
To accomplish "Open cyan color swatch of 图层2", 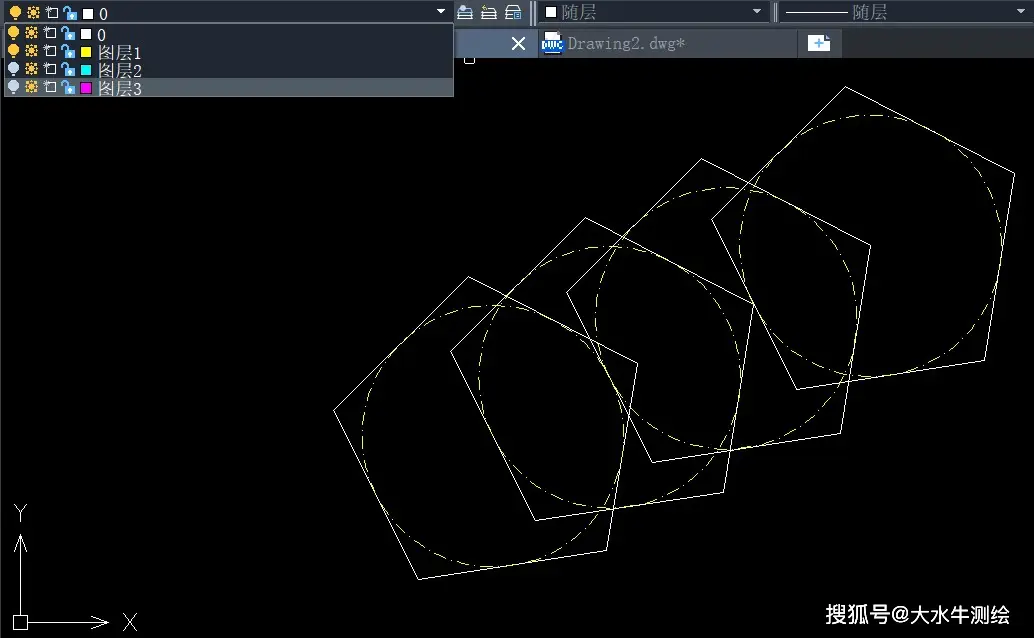I will coord(86,69).
